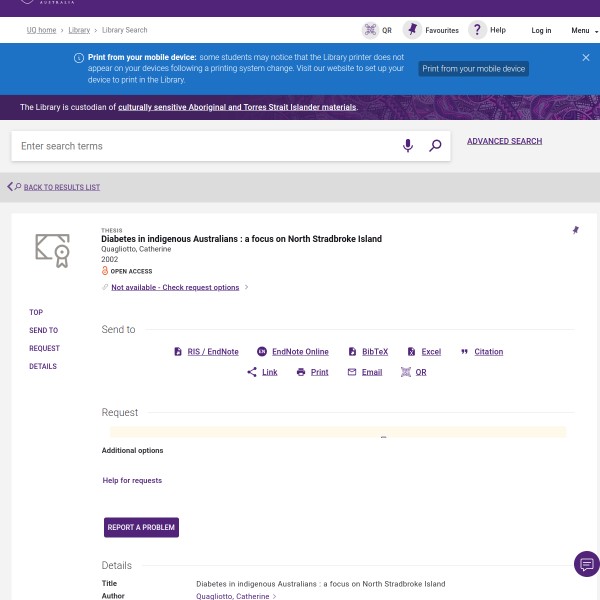Dismiss the blue print notice banner
Image resolution: width=600 pixels, height=600 pixels.
[x=586, y=58]
